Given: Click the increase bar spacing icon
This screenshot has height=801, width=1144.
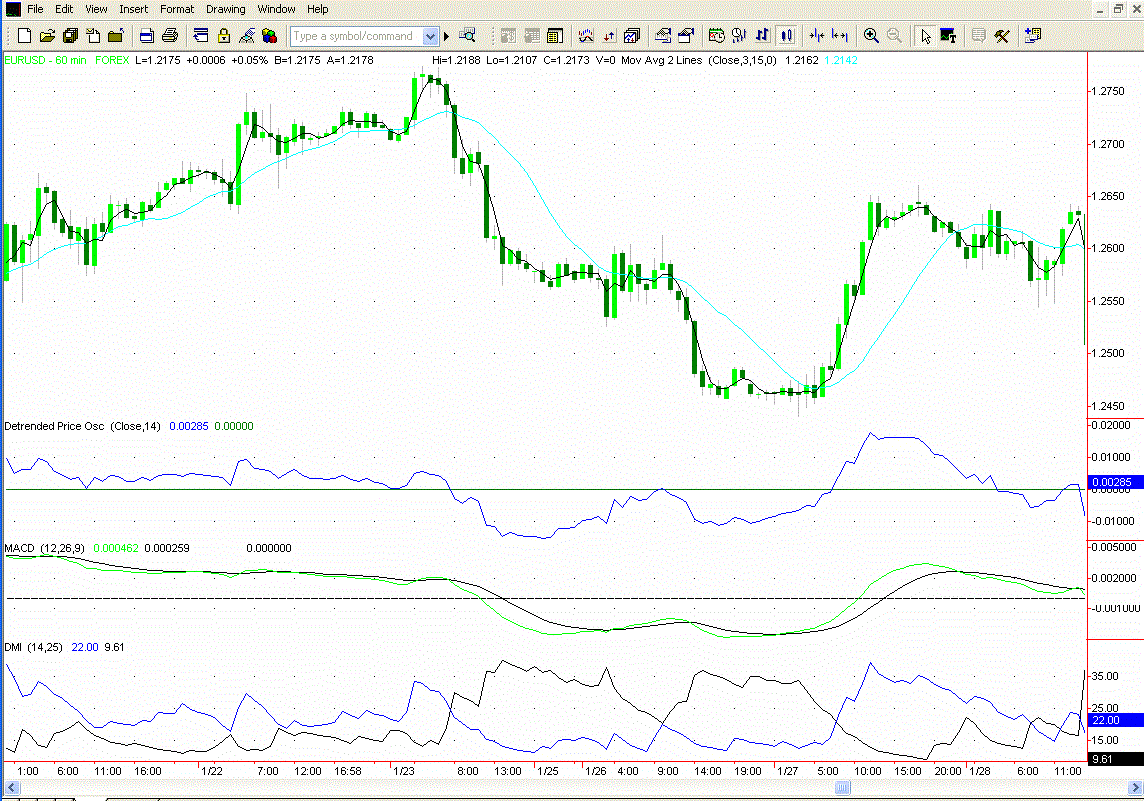Looking at the screenshot, I should 840,35.
